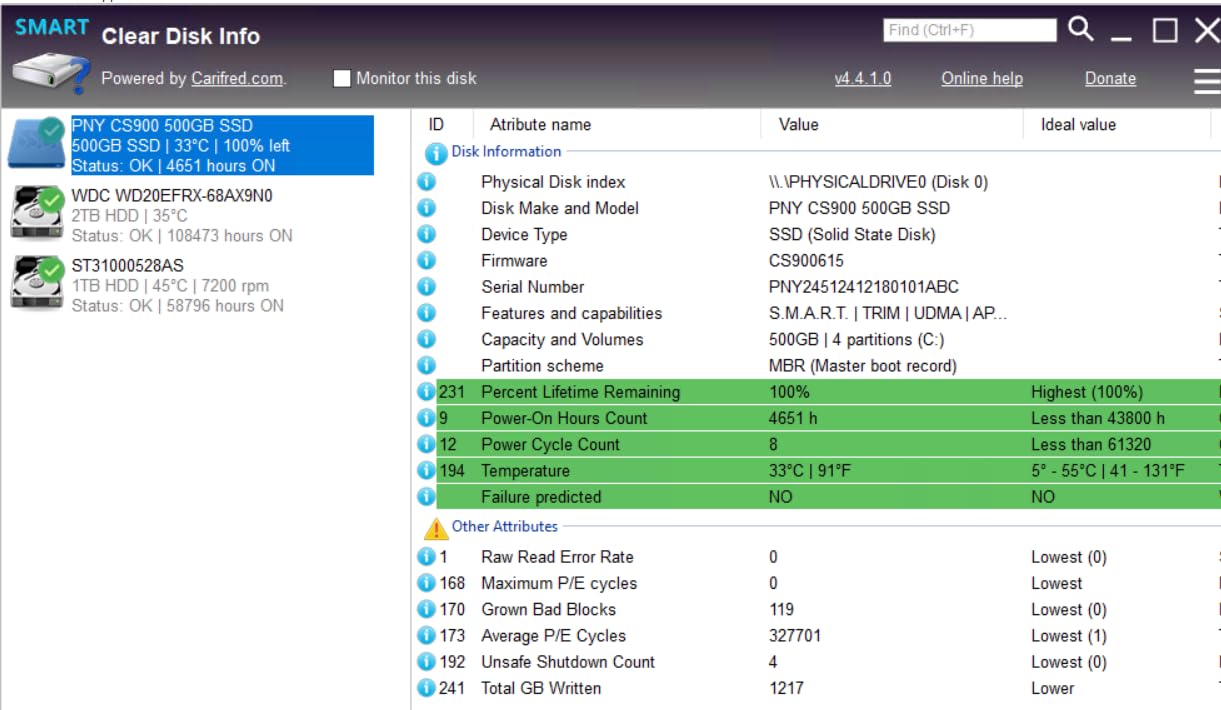This screenshot has width=1221, height=710.
Task: Click info icon for Unsafe Shutdown Count
Action: 426,662
